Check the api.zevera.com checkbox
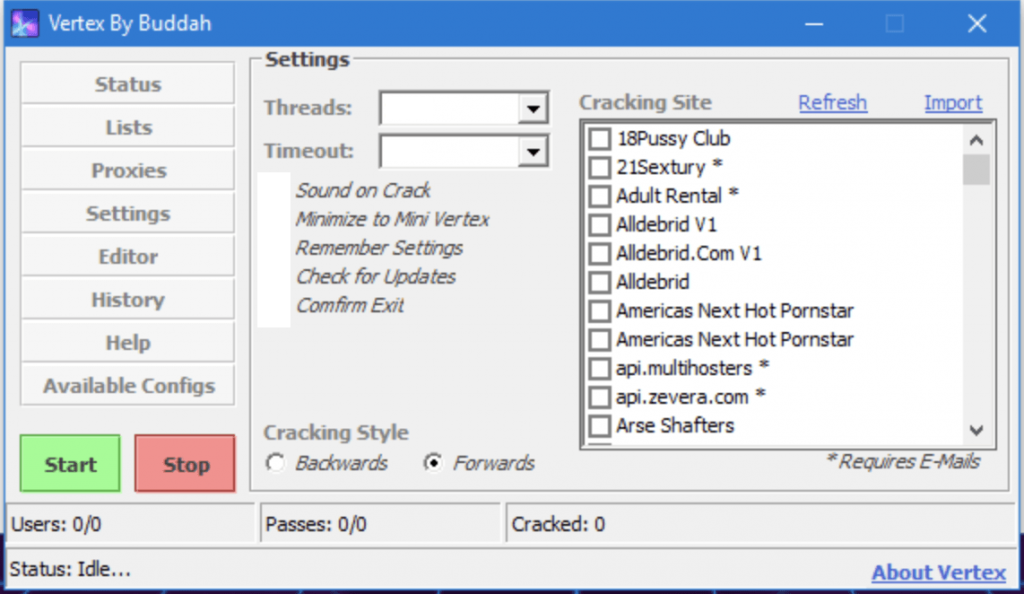1024x594 pixels. 599,397
